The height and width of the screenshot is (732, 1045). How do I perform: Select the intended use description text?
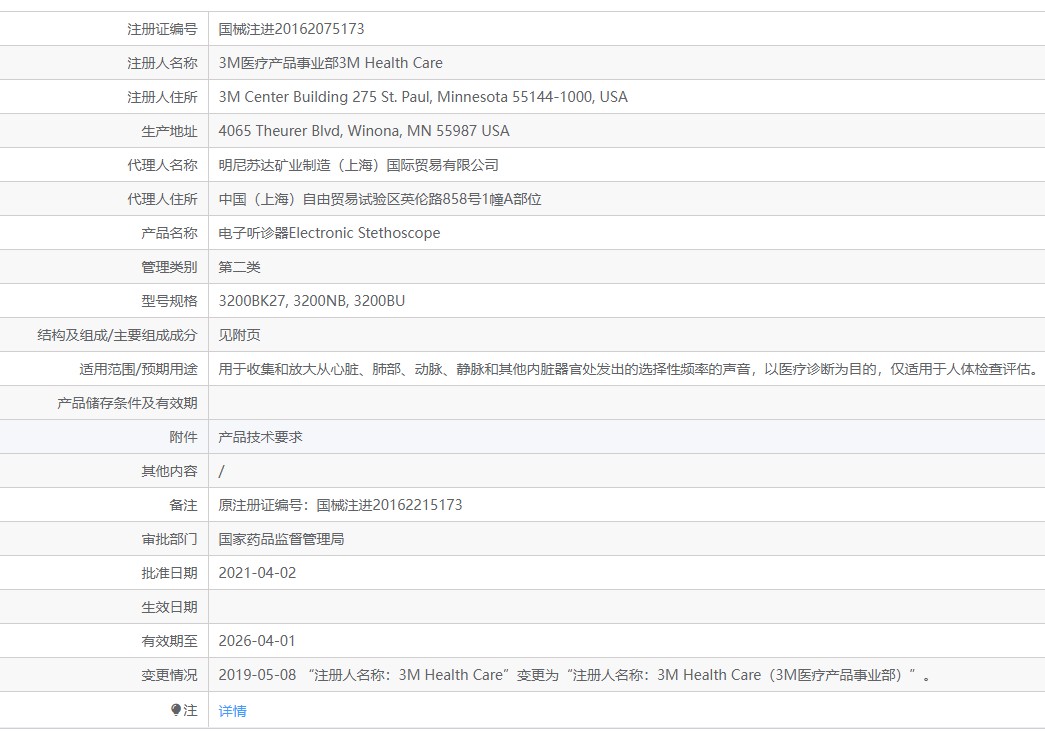[x=629, y=369]
